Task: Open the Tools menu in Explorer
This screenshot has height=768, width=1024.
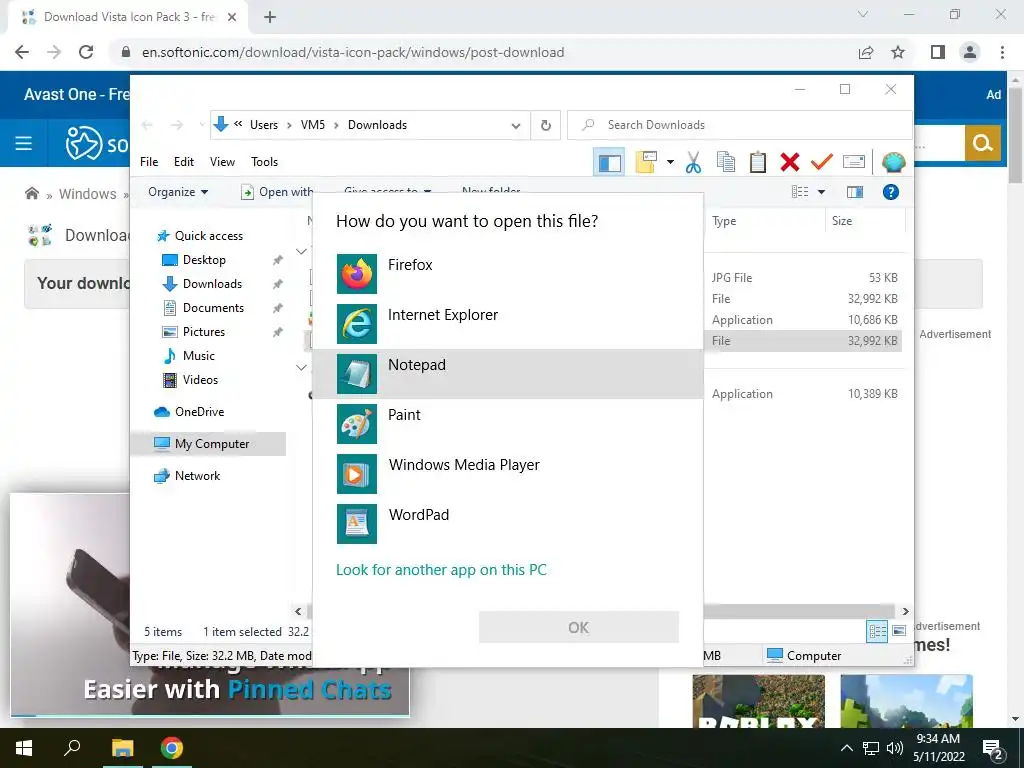Action: coord(264,161)
